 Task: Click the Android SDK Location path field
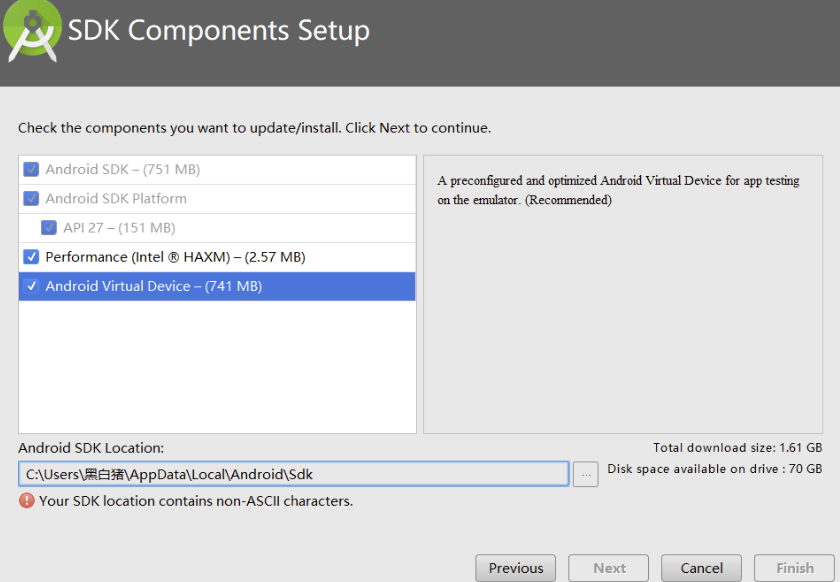[293, 474]
